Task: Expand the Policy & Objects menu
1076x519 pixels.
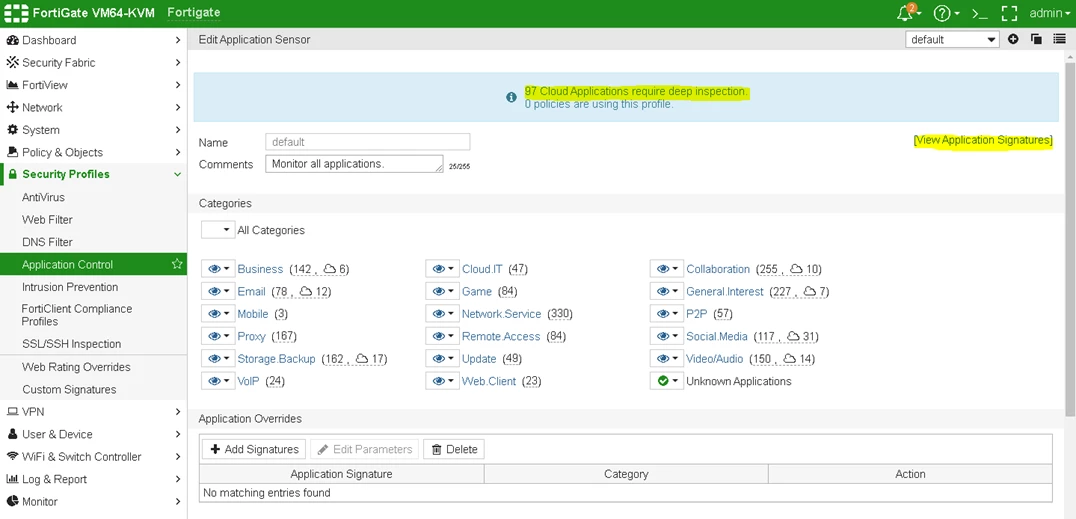Action: click(93, 152)
